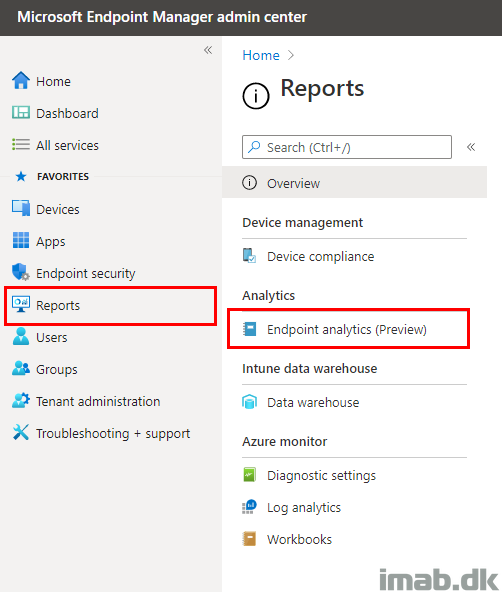Screen dimensions: 502x592
Task: Open Endpoint security shield icon
Action: tap(21, 272)
